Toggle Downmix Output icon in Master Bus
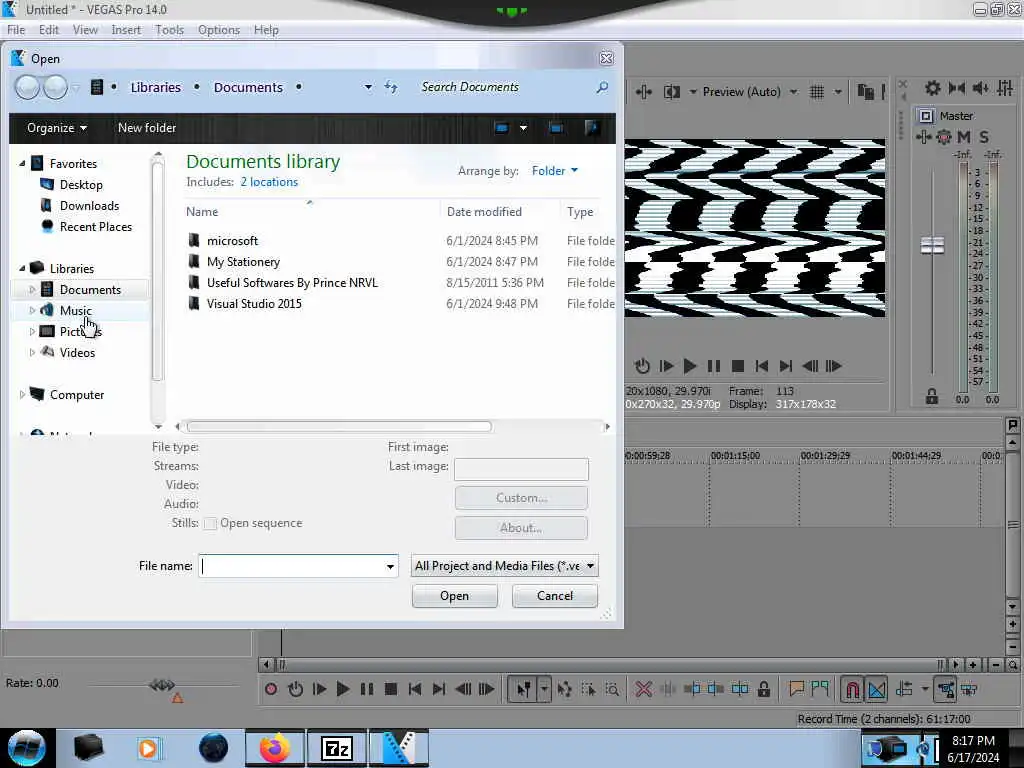Screen dimensions: 1024x768 point(957,88)
